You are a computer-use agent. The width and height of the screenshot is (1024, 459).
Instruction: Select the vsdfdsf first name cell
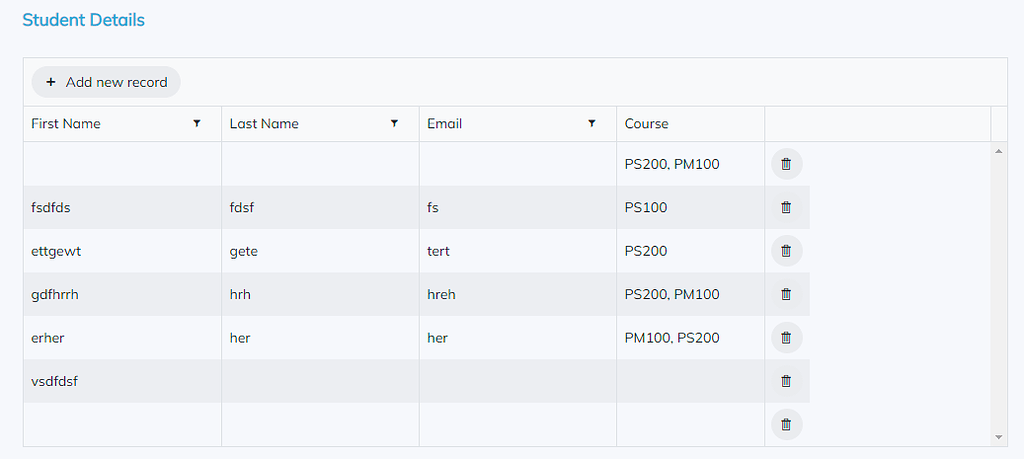[x=123, y=381]
